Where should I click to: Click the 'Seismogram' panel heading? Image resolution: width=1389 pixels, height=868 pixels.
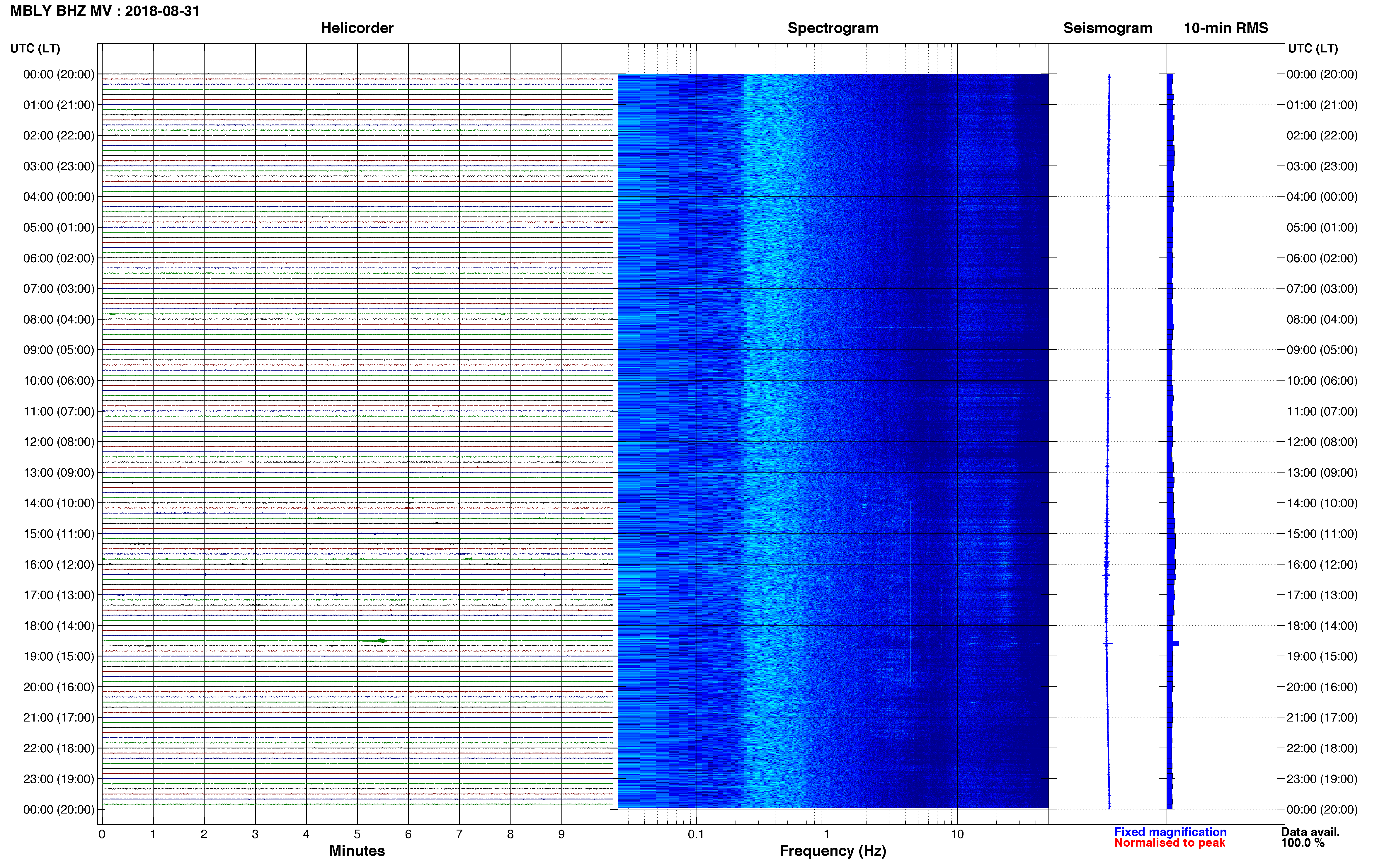(1108, 28)
